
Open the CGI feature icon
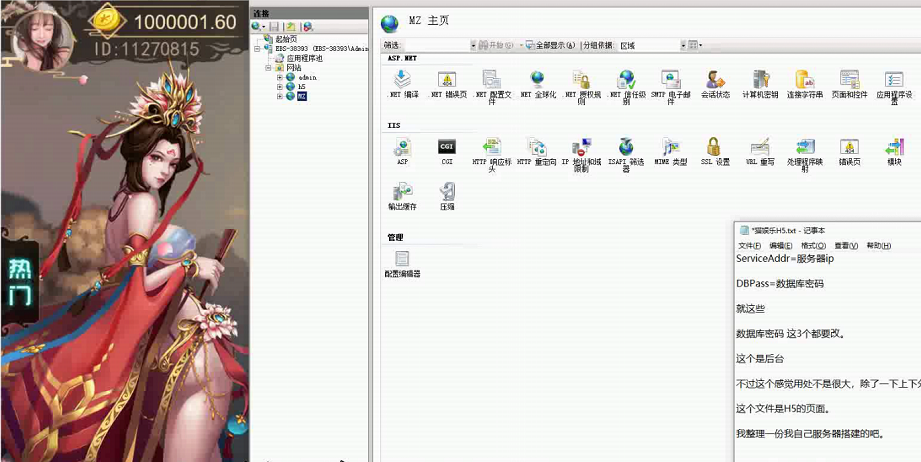click(447, 147)
